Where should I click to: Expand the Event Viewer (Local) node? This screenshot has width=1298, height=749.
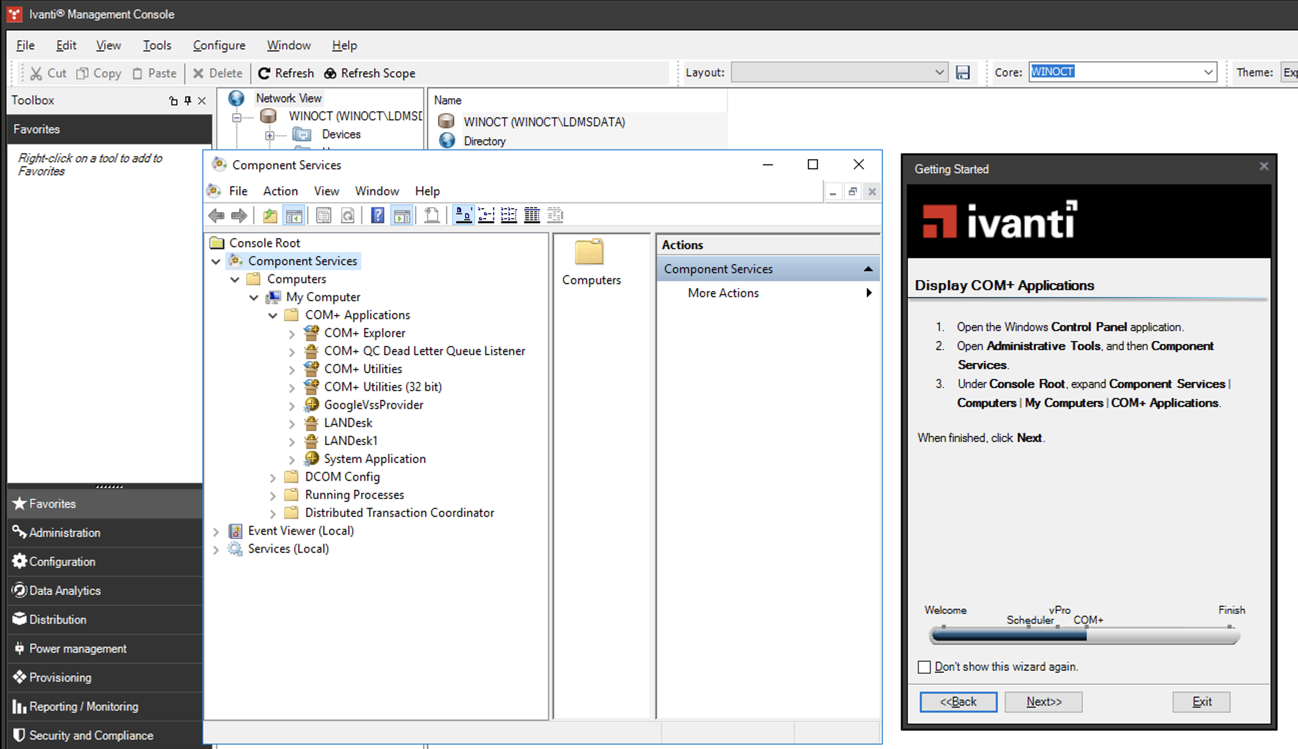pos(216,531)
